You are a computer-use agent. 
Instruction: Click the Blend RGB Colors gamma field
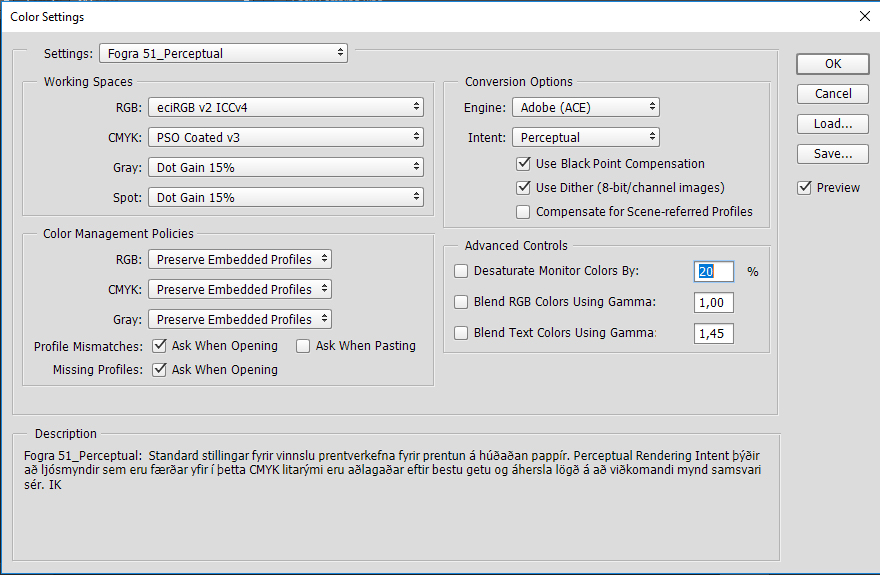pos(714,302)
